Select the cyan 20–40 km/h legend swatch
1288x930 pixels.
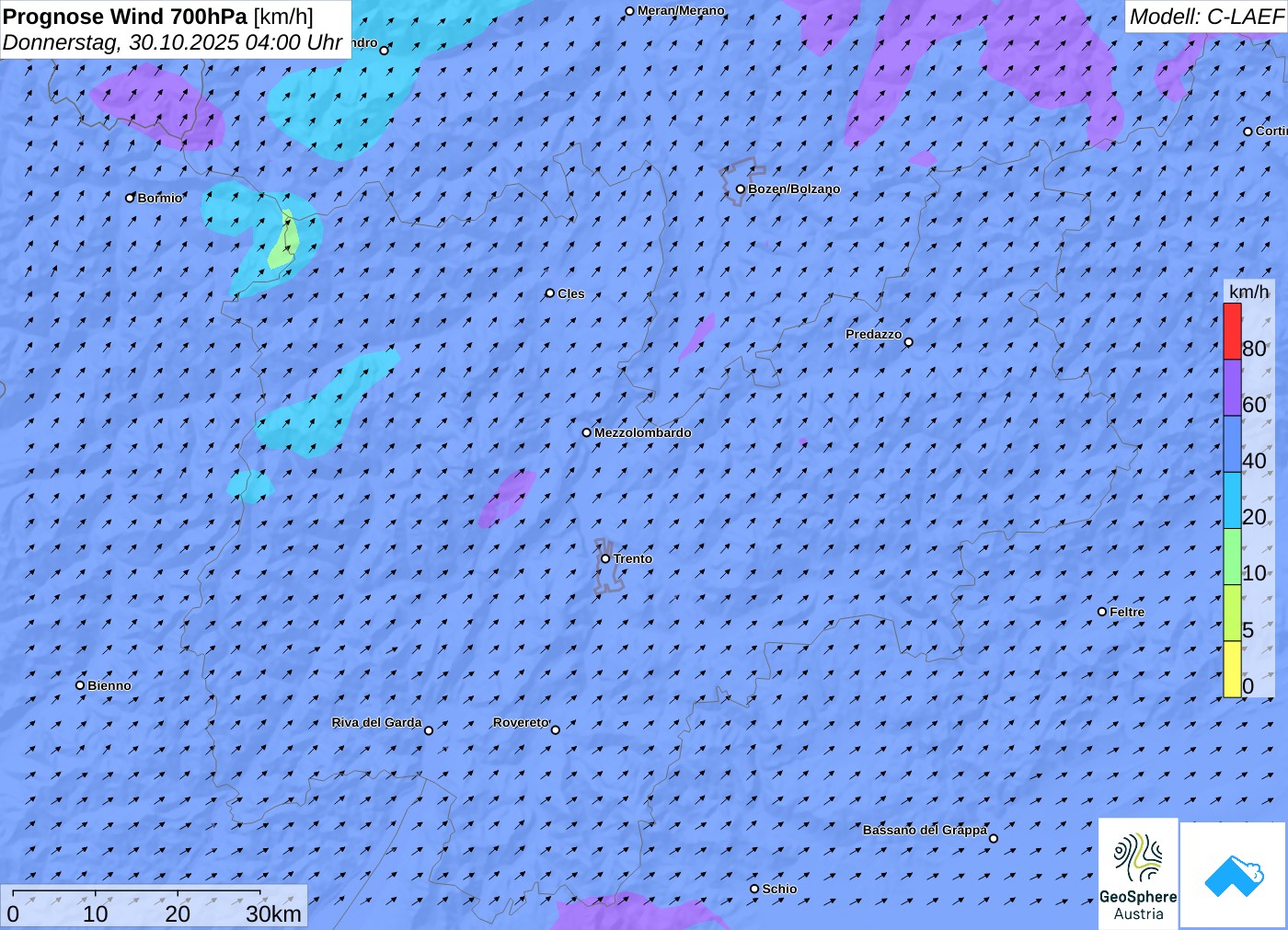(x=1232, y=500)
